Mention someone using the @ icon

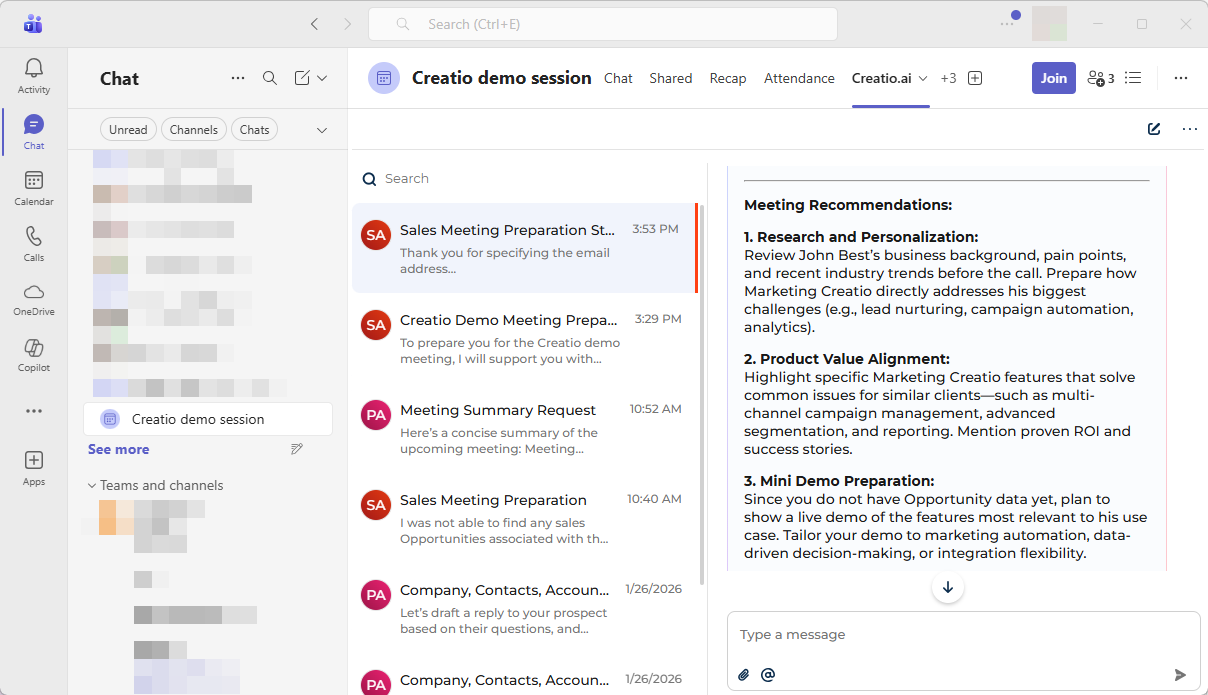pyautogui.click(x=768, y=674)
